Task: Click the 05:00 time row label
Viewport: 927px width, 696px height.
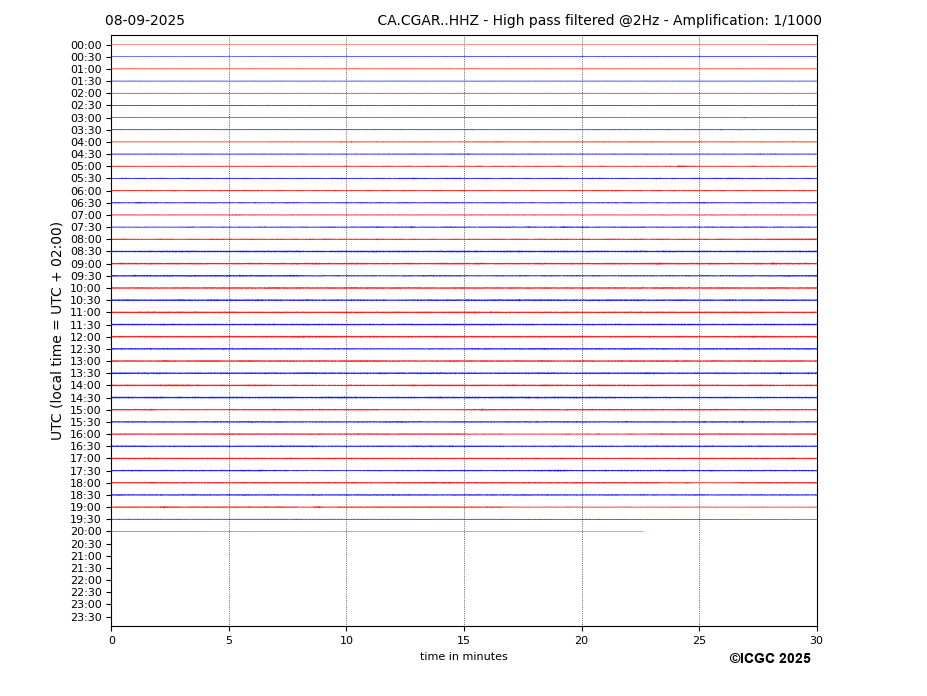Action: [86, 167]
